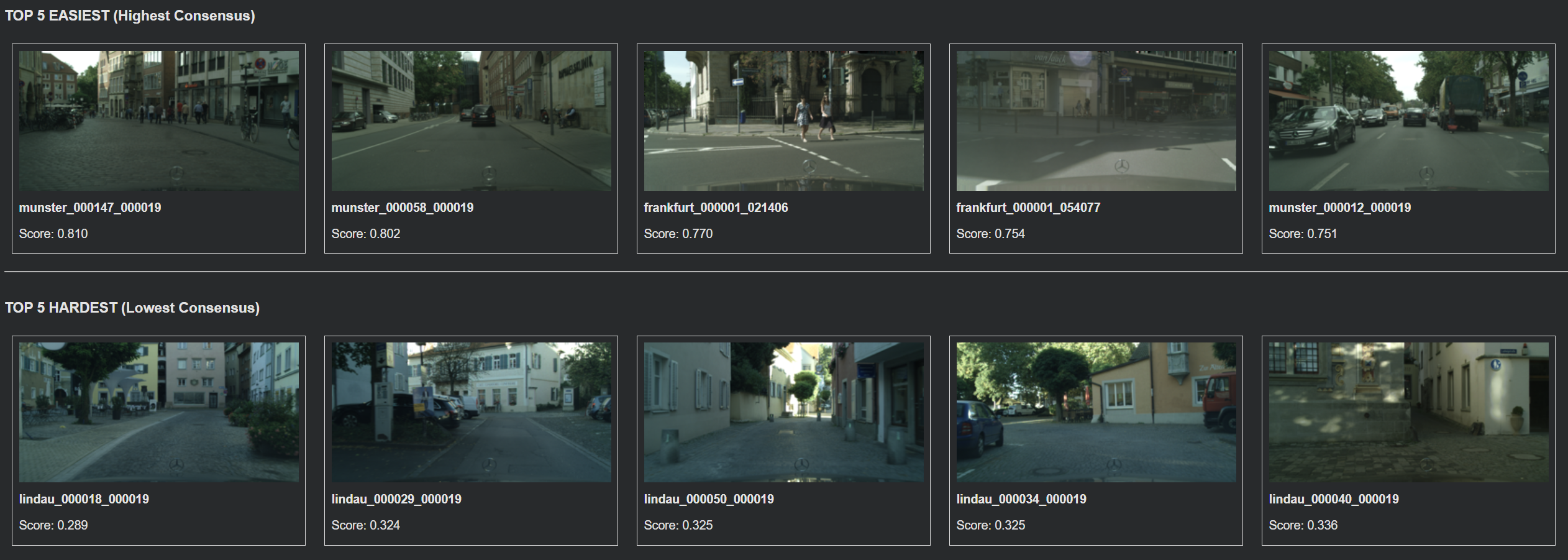Click the frankfurt_000001_021406 filename text

point(716,208)
